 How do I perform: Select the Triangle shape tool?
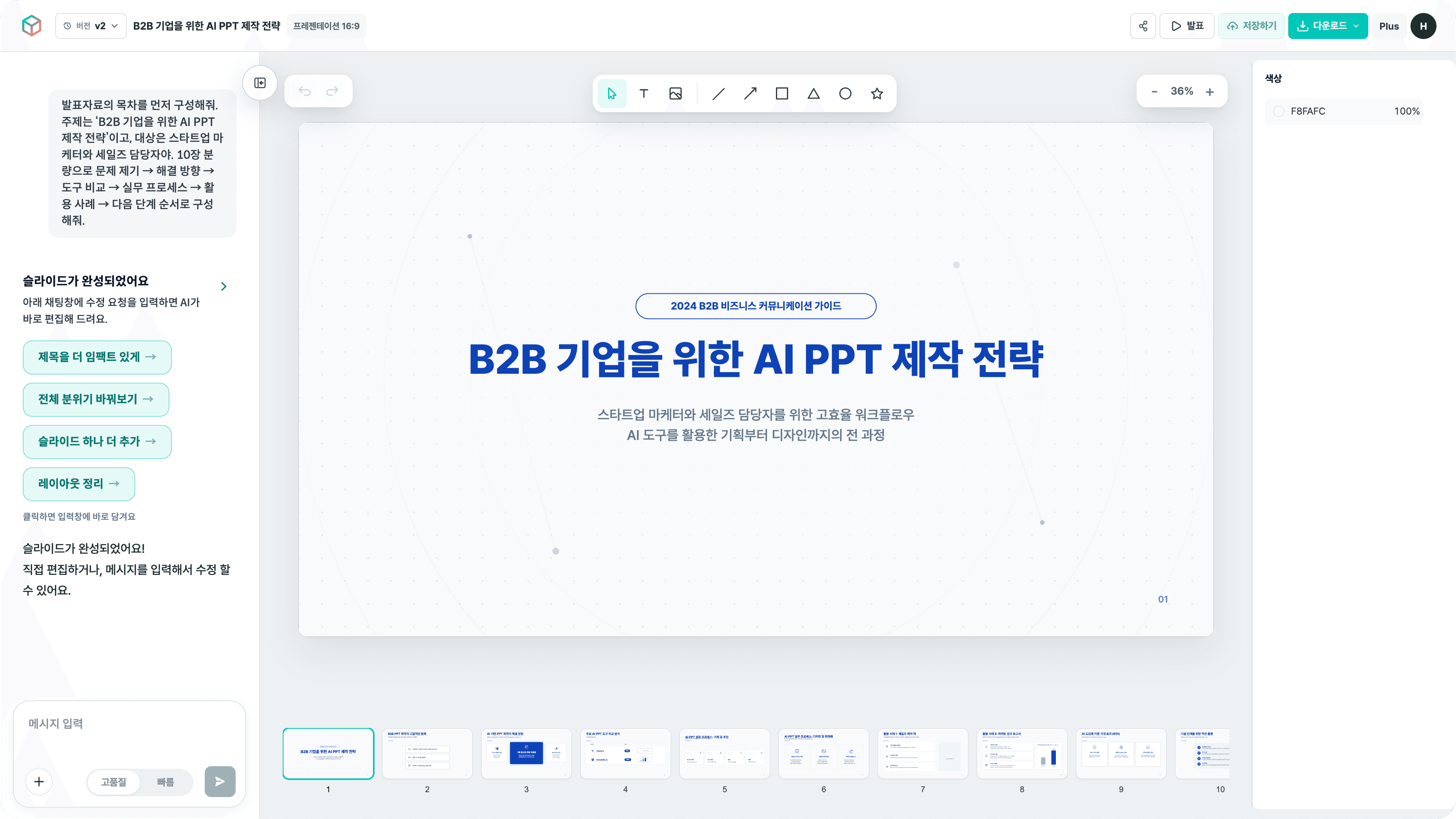813,93
